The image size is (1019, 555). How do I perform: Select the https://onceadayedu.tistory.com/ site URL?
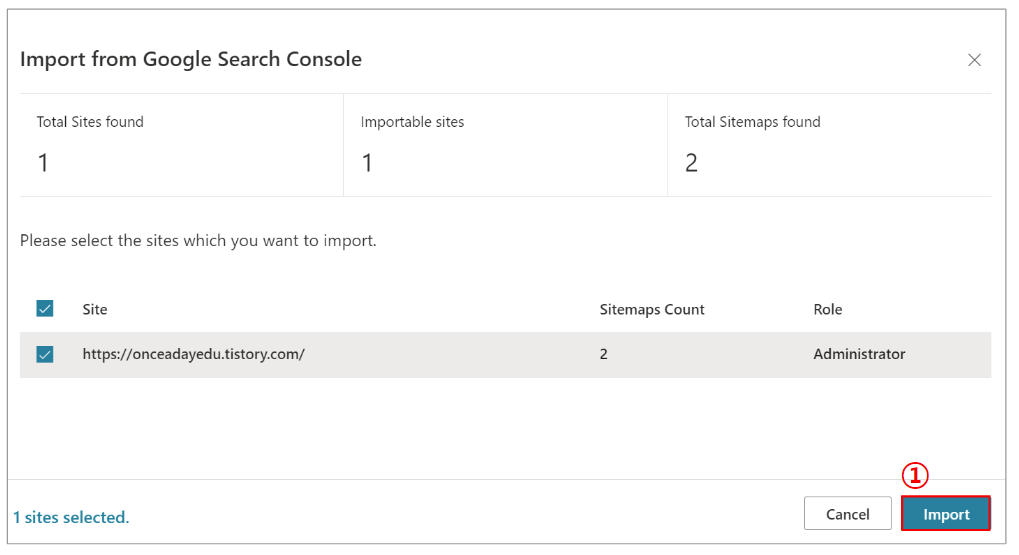193,354
